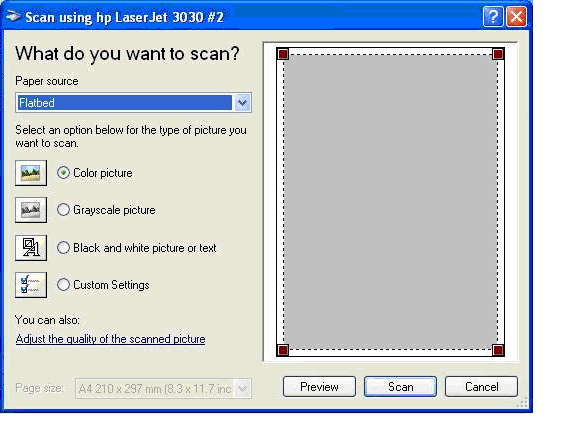
Task: Click the title bar help question mark
Action: (493, 17)
